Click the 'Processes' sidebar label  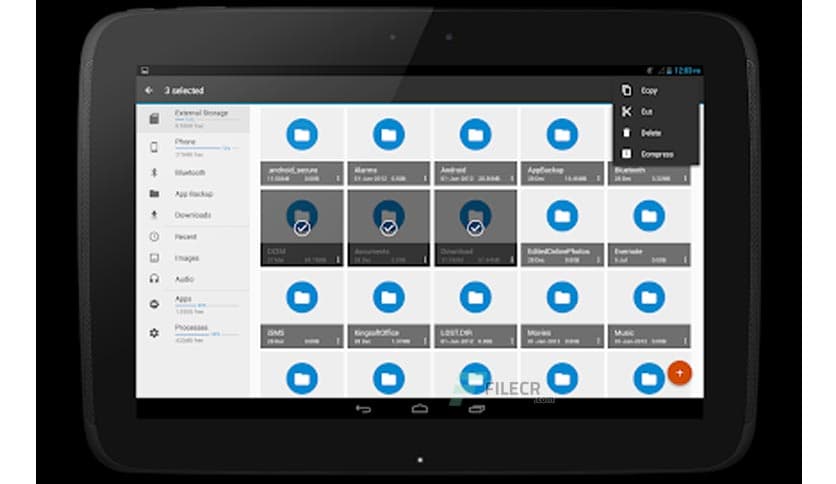(x=191, y=327)
